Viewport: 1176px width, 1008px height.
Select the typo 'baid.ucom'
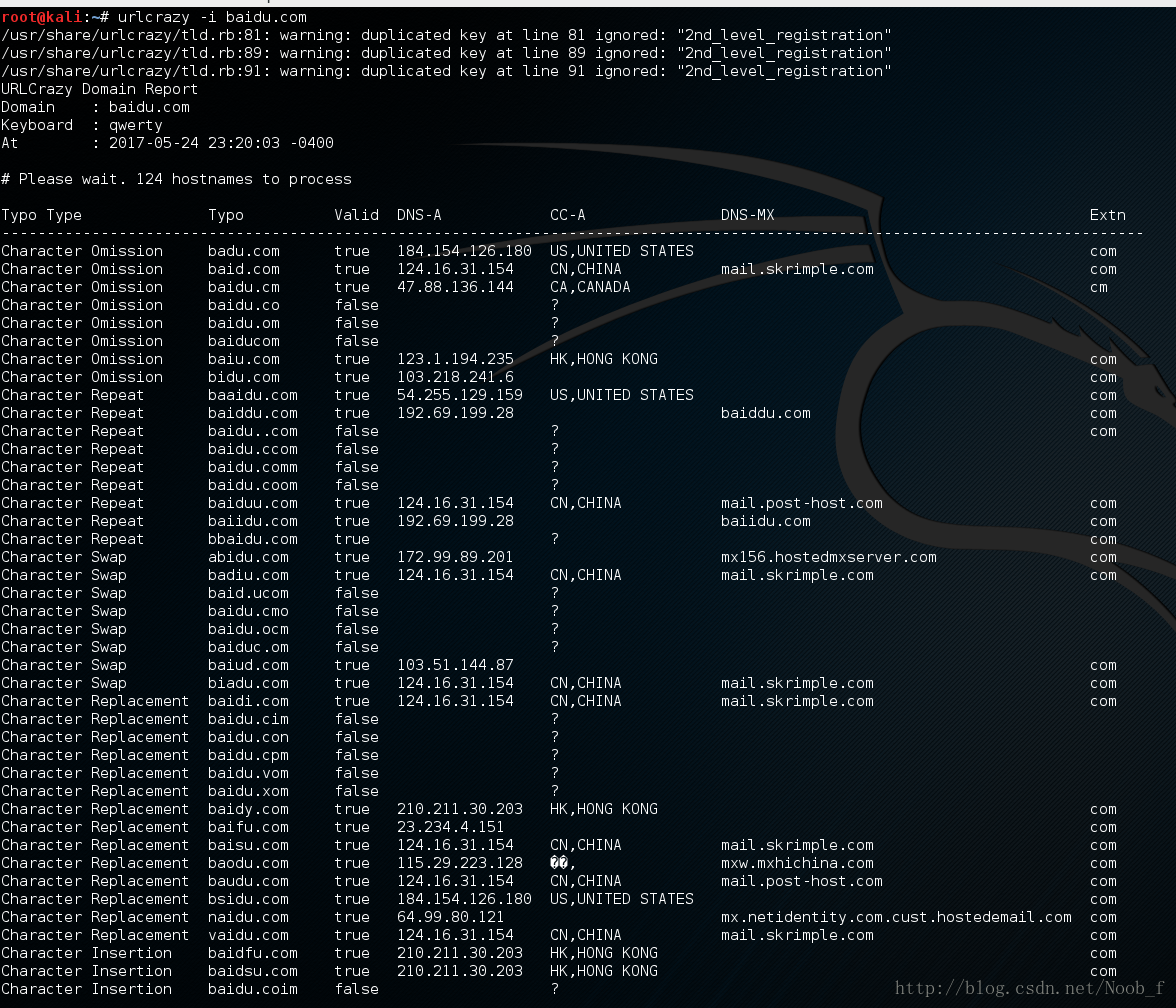pyautogui.click(x=248, y=592)
